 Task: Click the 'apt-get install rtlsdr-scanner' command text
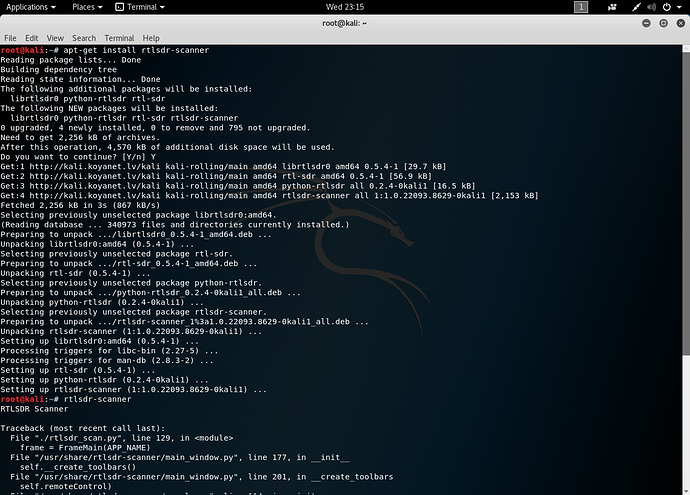click(136, 50)
